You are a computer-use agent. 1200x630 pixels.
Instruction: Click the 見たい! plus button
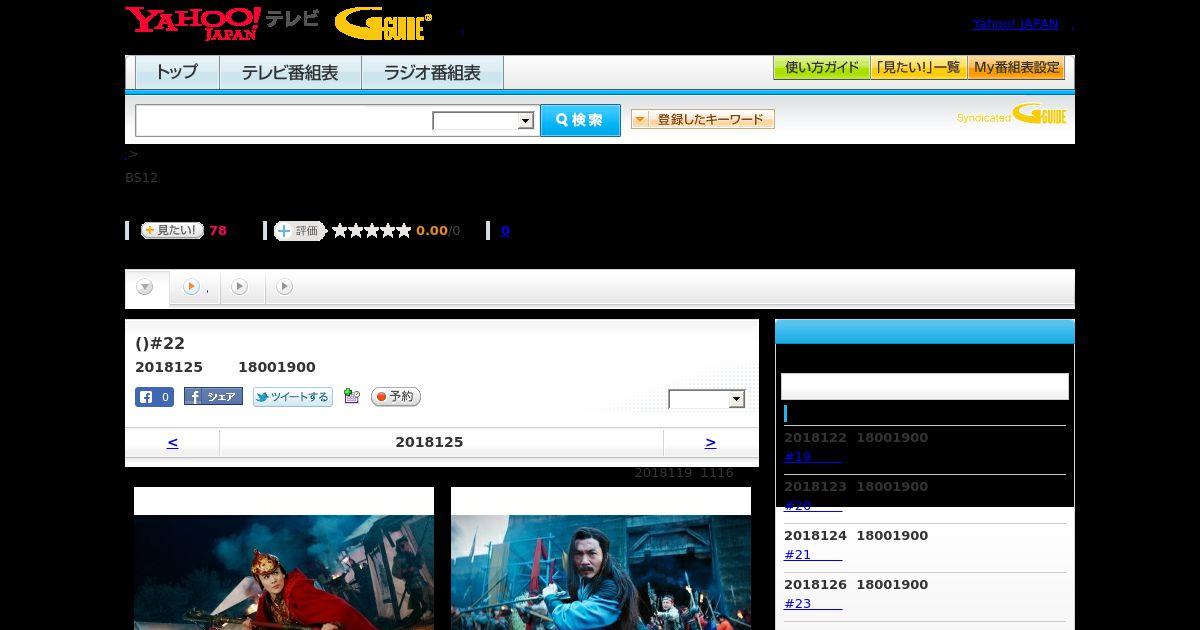tap(172, 230)
